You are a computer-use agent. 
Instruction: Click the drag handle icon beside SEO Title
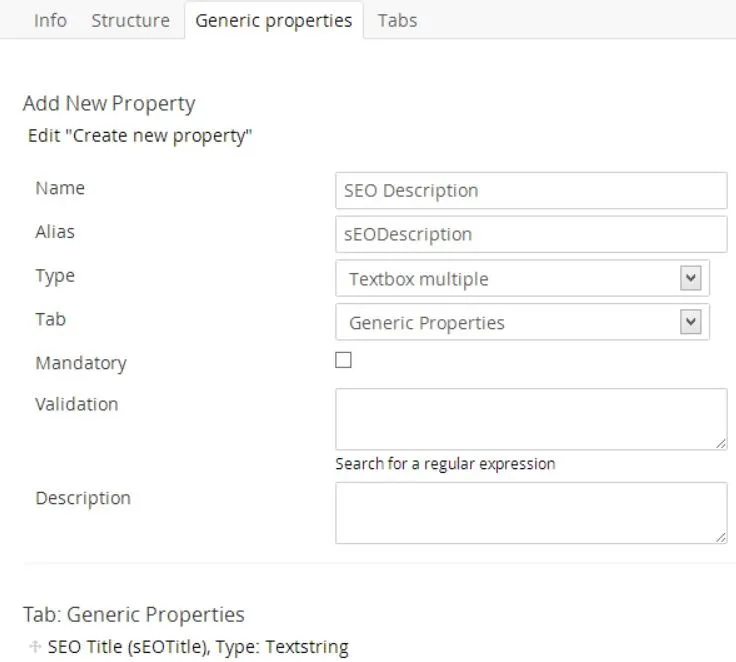[x=36, y=647]
